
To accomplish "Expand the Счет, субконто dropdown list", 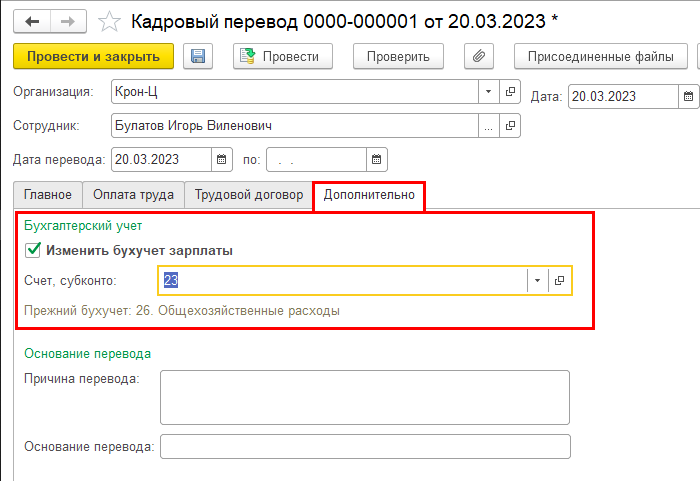I will point(537,281).
